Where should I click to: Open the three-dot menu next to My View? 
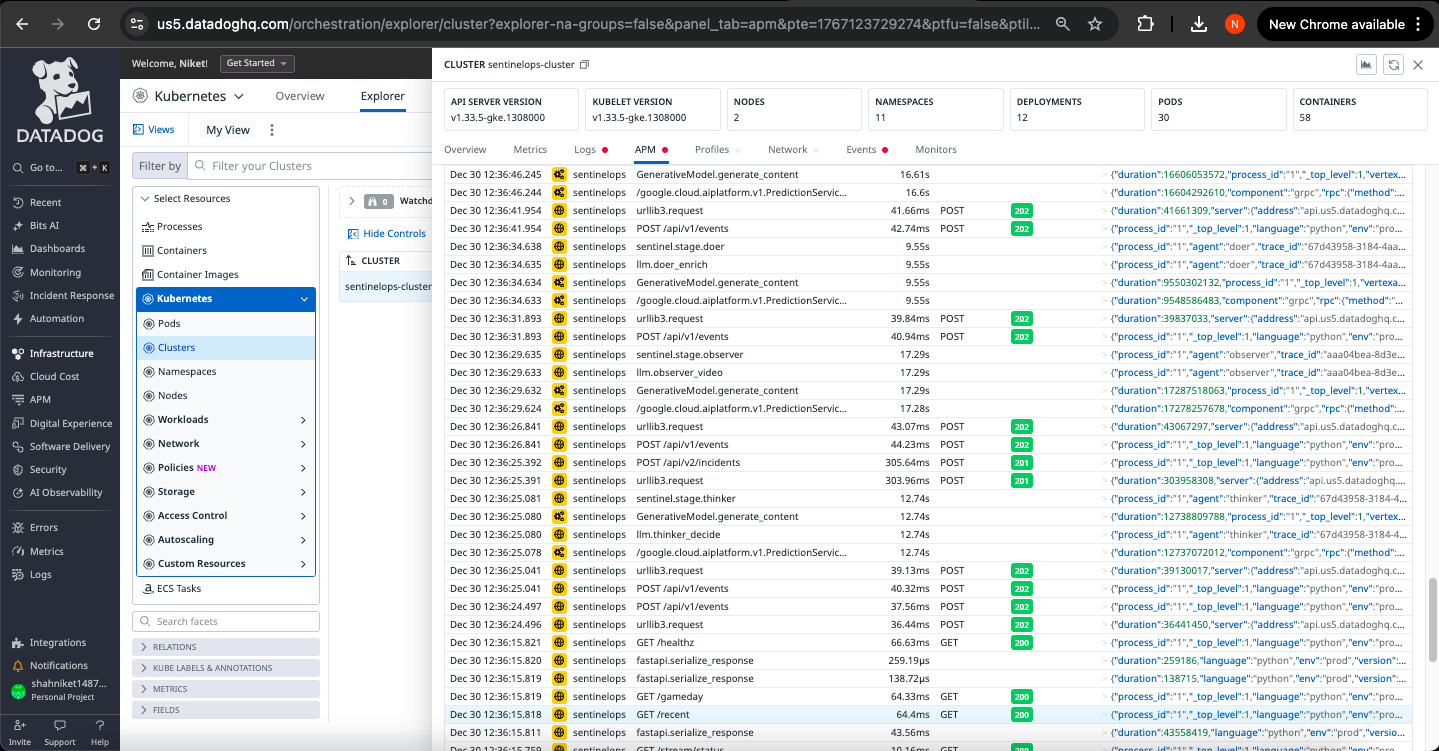point(272,130)
